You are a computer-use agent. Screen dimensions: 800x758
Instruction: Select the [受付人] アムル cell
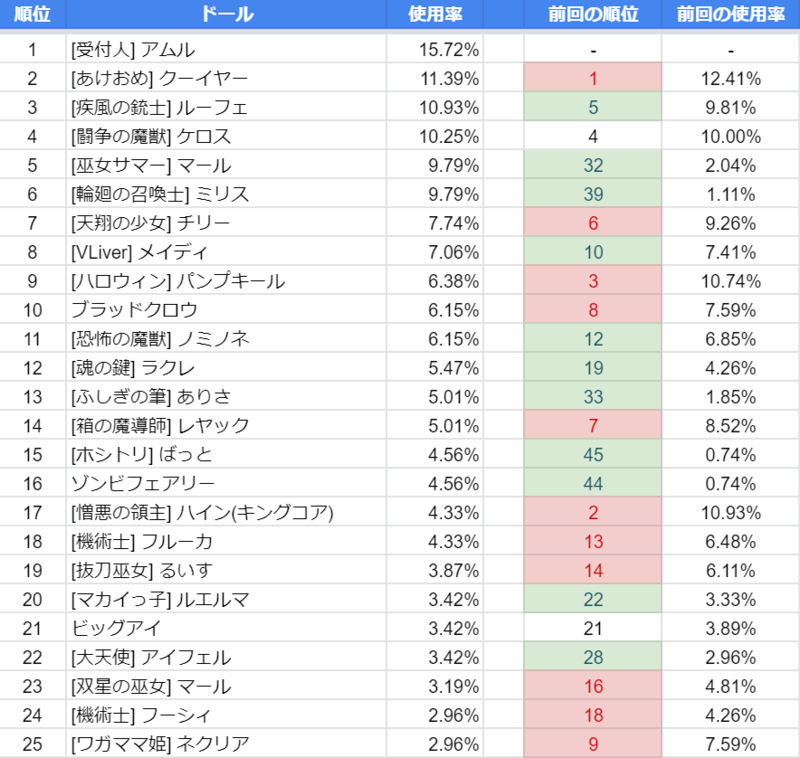tap(226, 49)
